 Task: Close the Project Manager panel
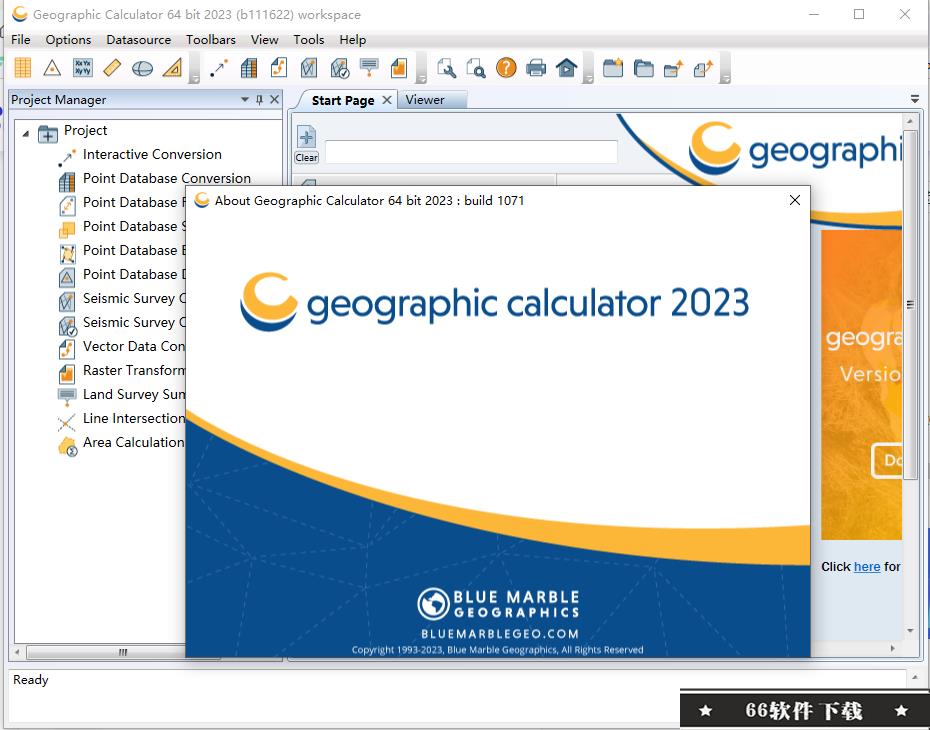(x=274, y=100)
